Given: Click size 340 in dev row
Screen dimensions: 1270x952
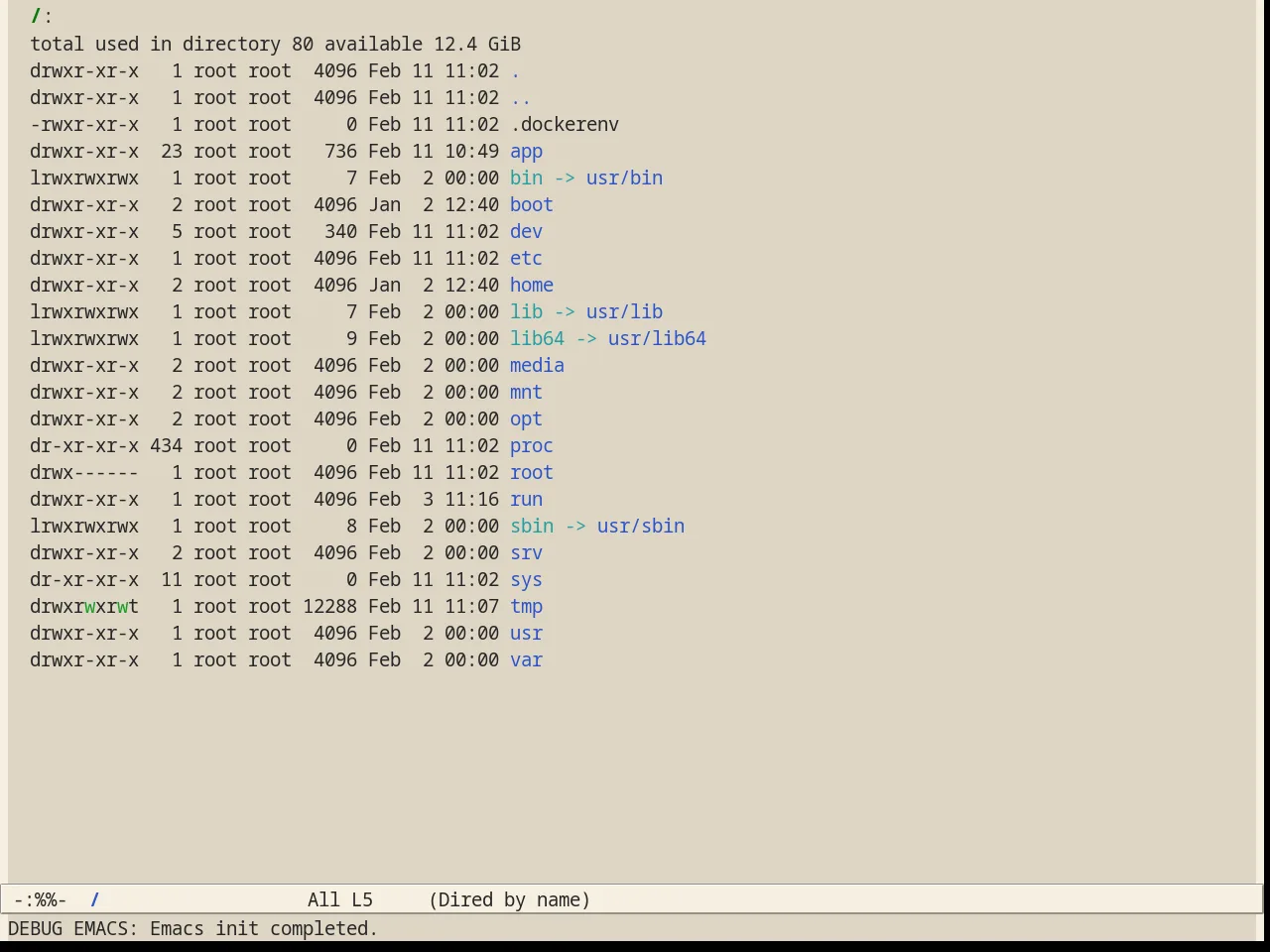Looking at the screenshot, I should coord(340,232).
